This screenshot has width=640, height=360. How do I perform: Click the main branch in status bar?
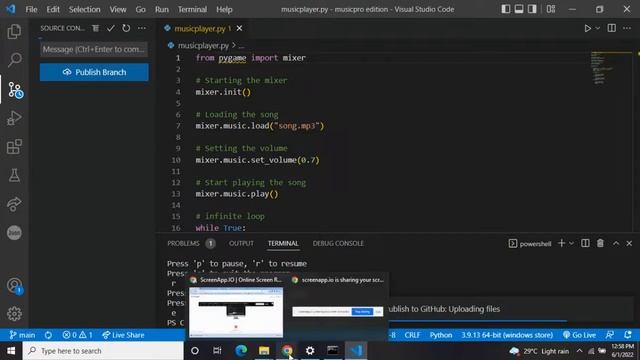point(22,335)
